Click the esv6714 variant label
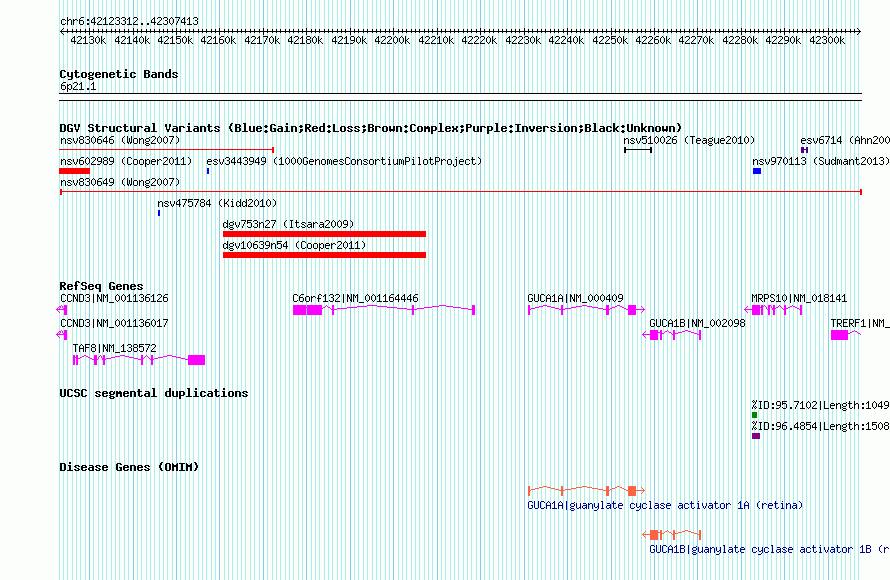This screenshot has height=580, width=890. pos(845,140)
